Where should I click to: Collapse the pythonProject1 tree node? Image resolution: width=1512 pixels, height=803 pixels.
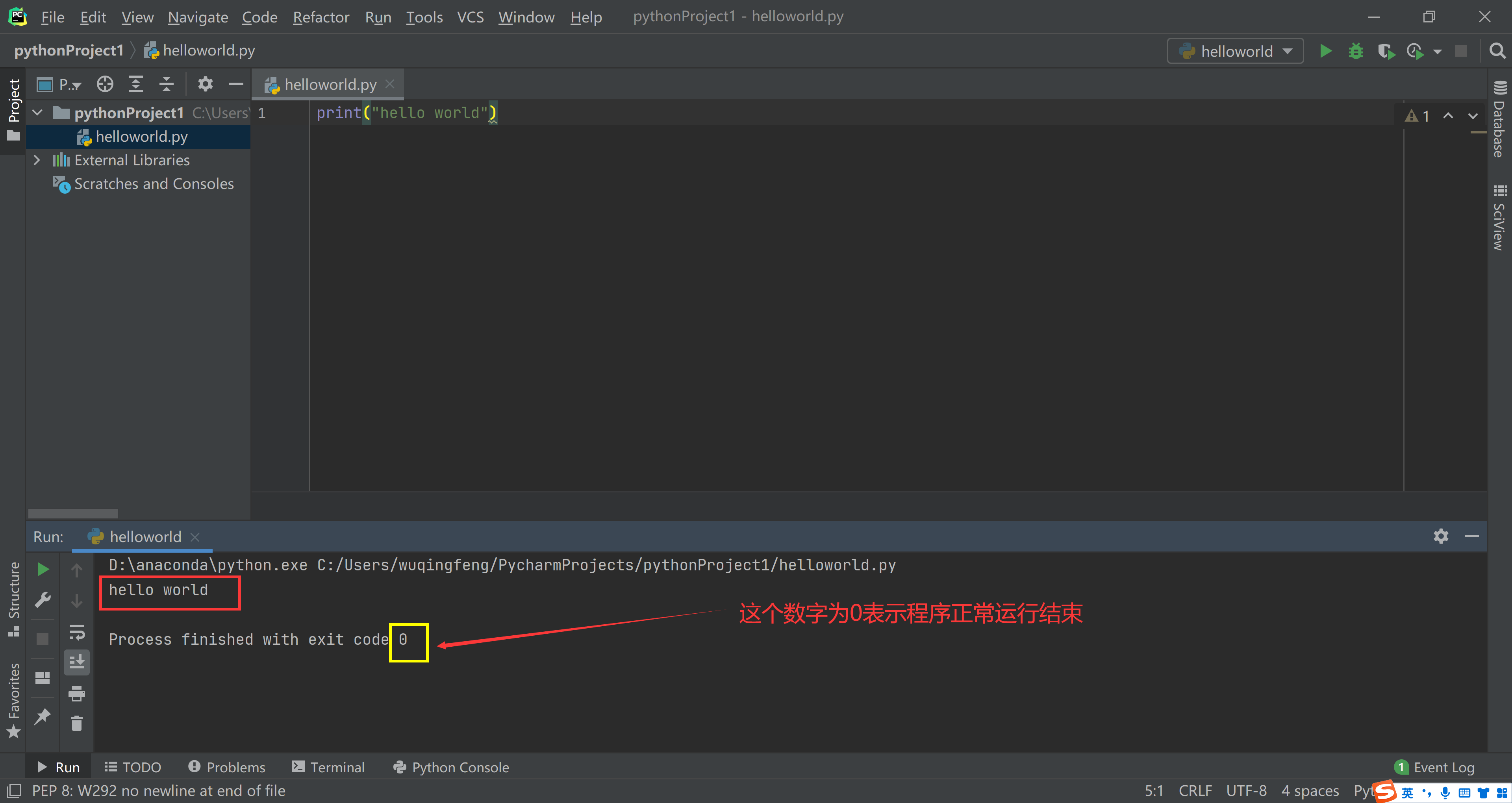pos(37,112)
